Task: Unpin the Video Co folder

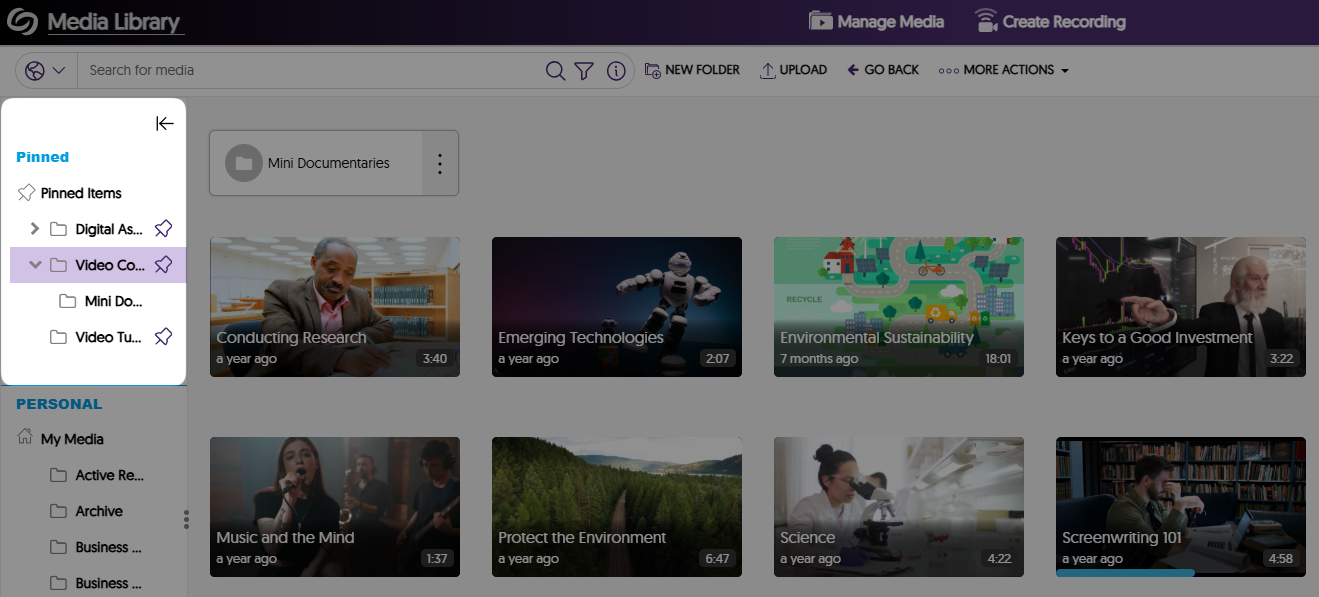Action: pos(162,264)
